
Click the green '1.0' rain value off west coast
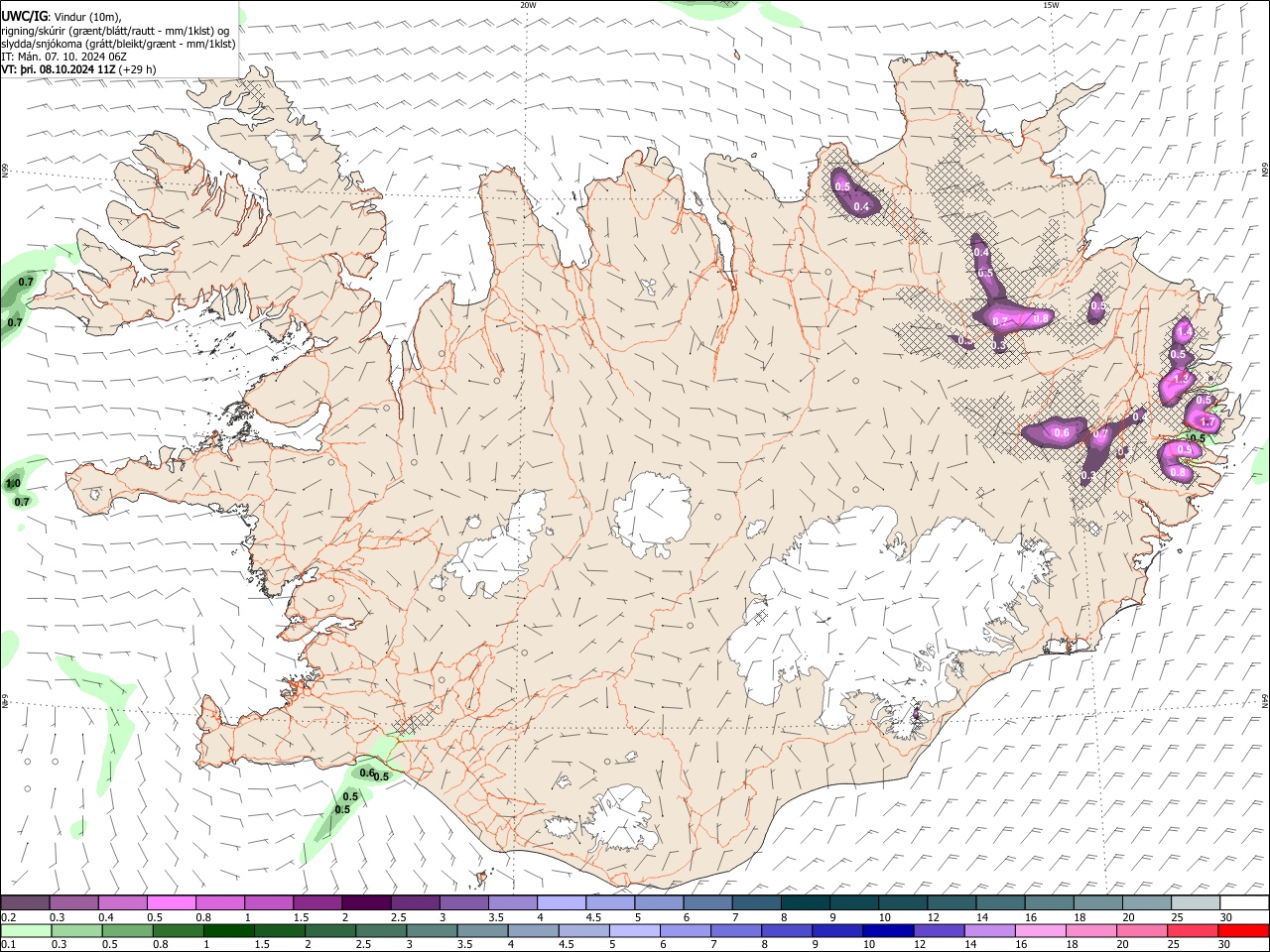[13, 484]
